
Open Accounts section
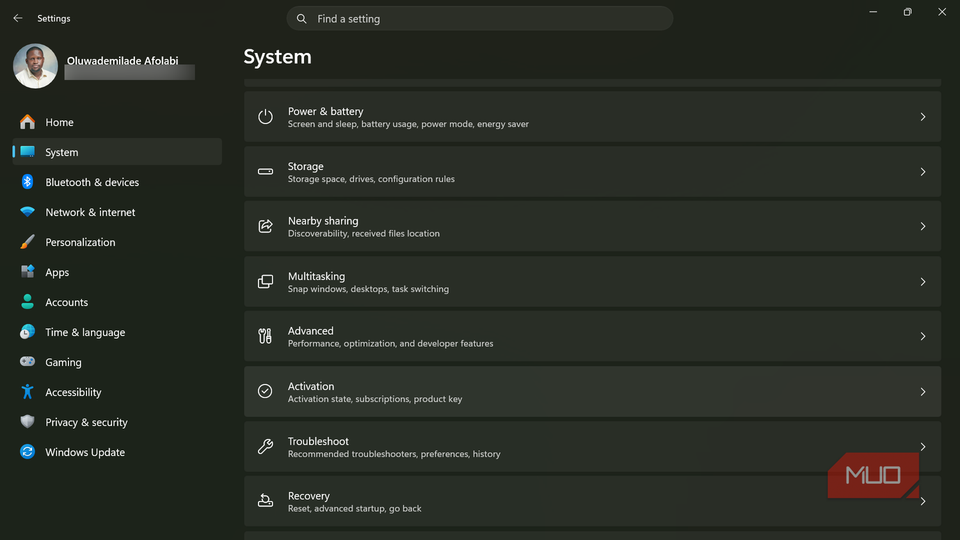point(117,302)
